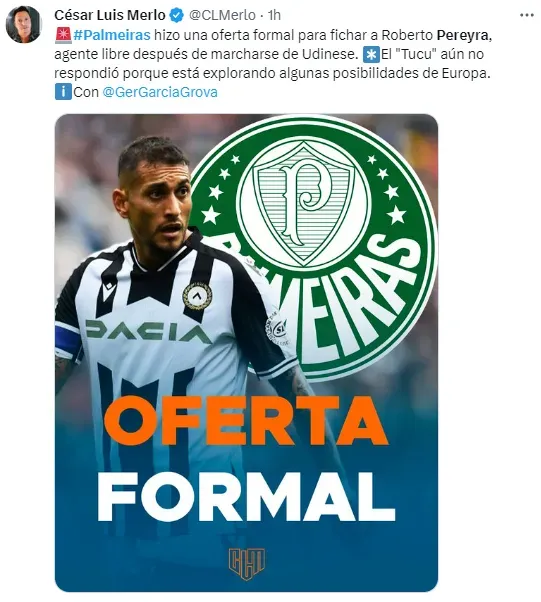
Task: Open the @GerGarciaGrova mention link
Action: [x=160, y=92]
